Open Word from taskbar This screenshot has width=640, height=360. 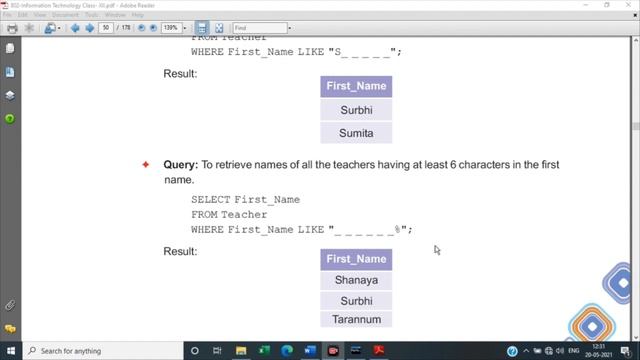click(x=310, y=351)
